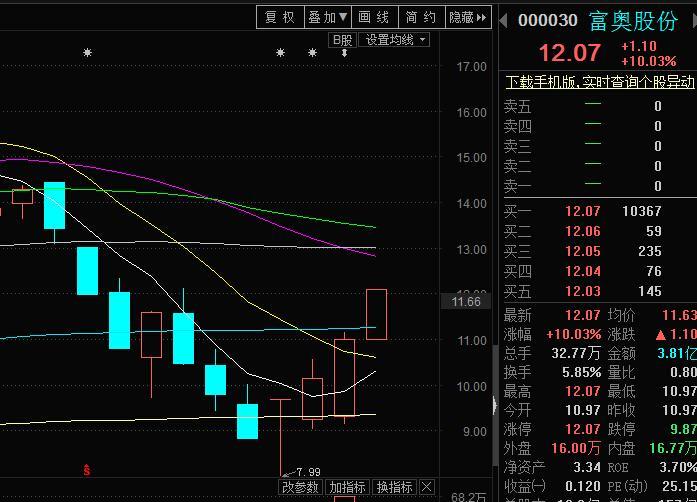Click the 复权 adjustment button
Viewport: 697px width, 502px height.
(x=280, y=17)
